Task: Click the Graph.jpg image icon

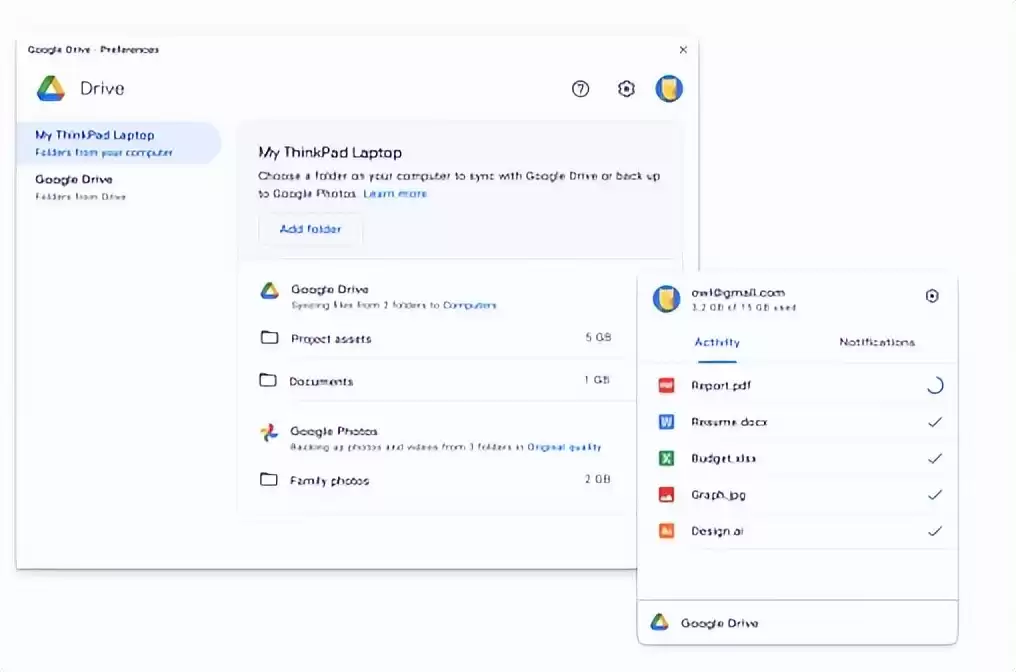Action: tap(667, 495)
